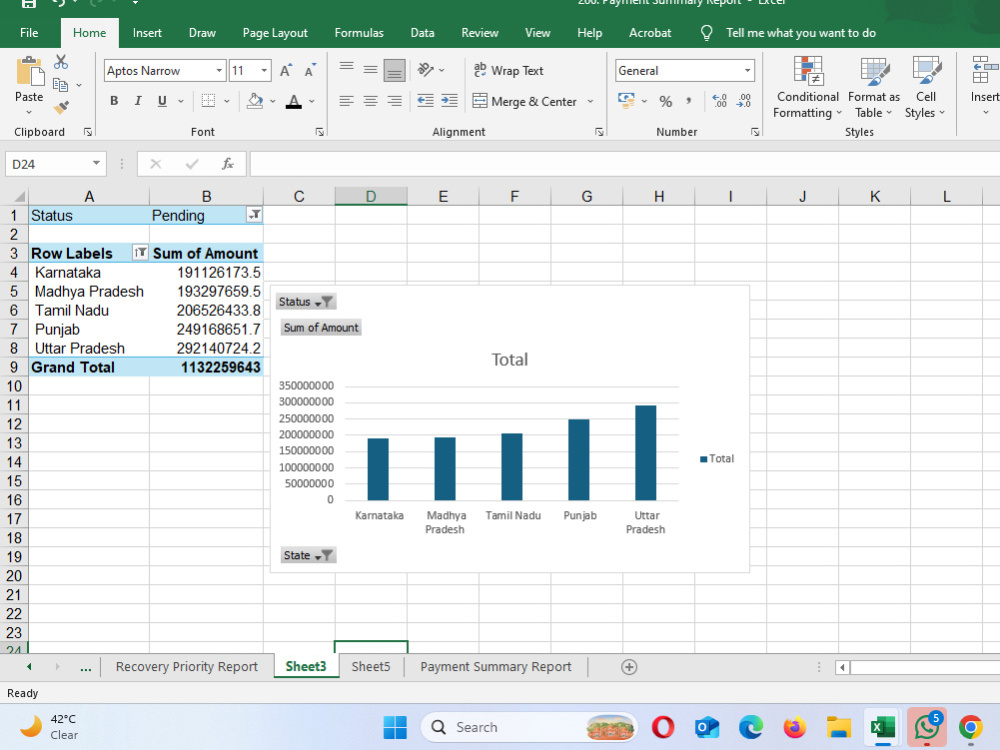Click the Insert cells icon
The height and width of the screenshot is (750, 1000).
(985, 70)
